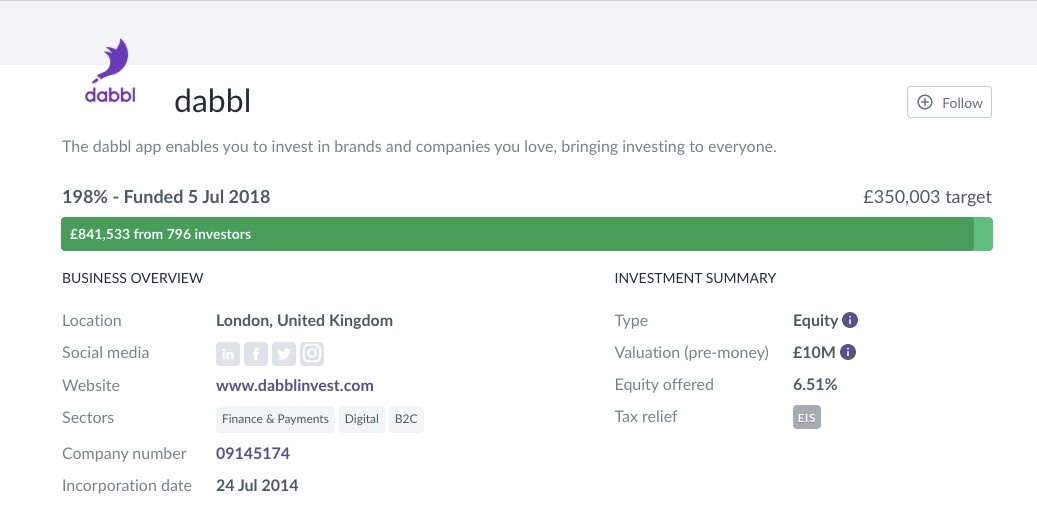The width and height of the screenshot is (1037, 514).
Task: Click the EIS tax relief badge
Action: 806,417
